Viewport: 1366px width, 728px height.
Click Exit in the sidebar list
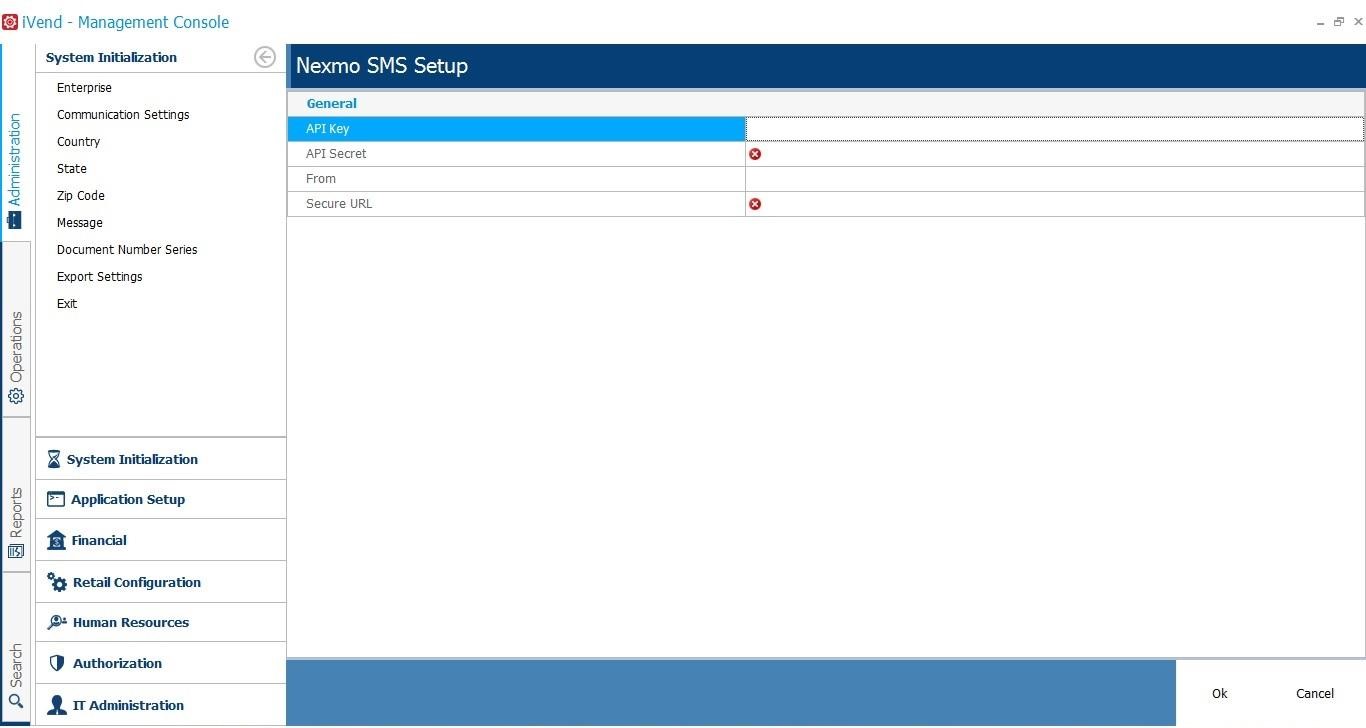(67, 304)
